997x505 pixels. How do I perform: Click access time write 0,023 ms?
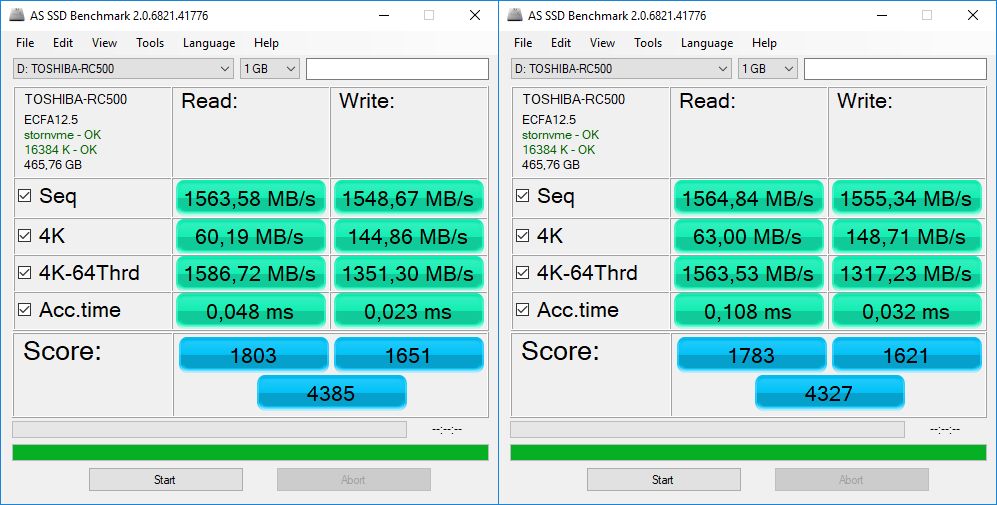point(408,310)
